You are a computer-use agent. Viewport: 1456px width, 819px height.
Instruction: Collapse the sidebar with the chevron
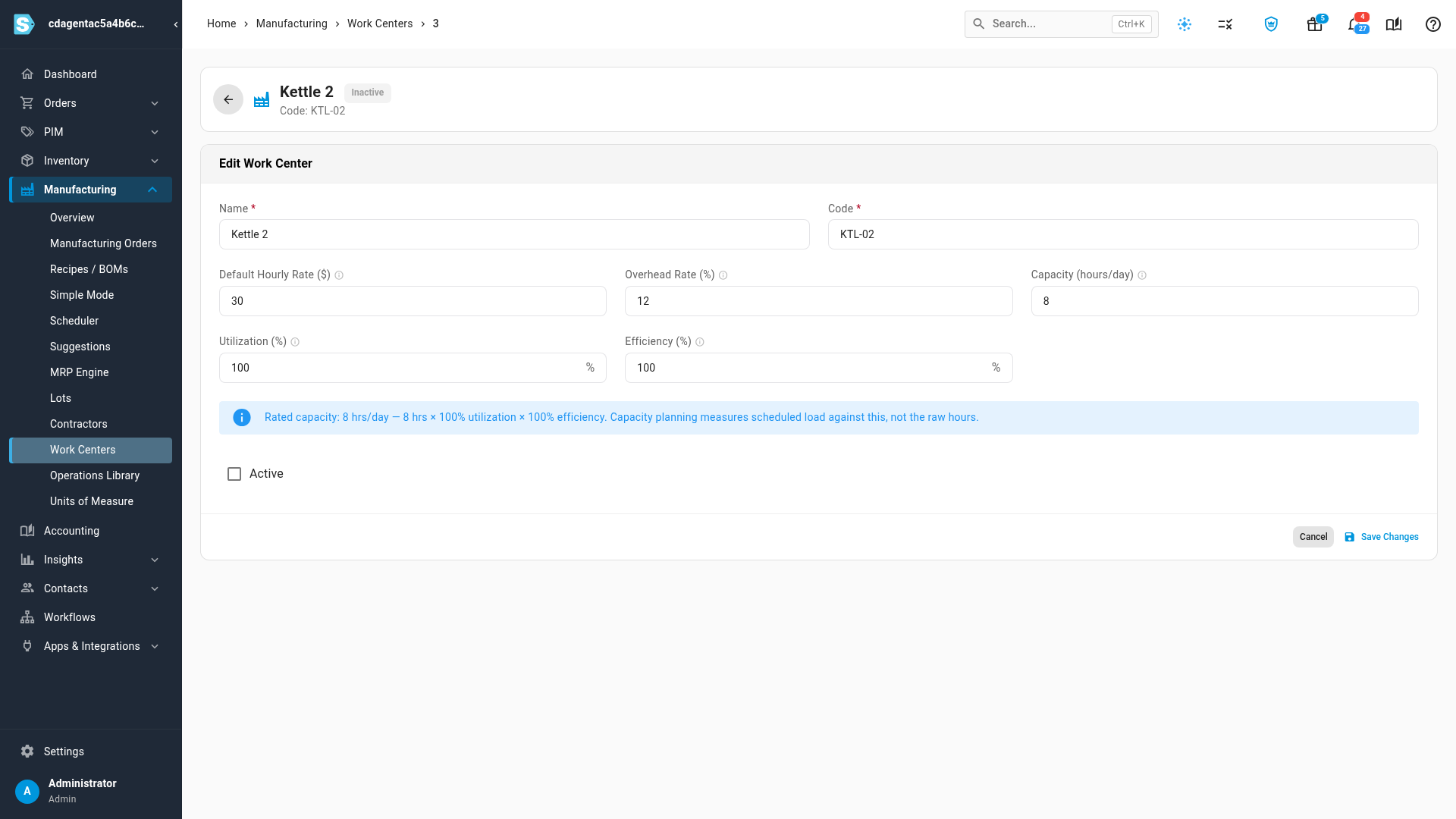(x=176, y=24)
